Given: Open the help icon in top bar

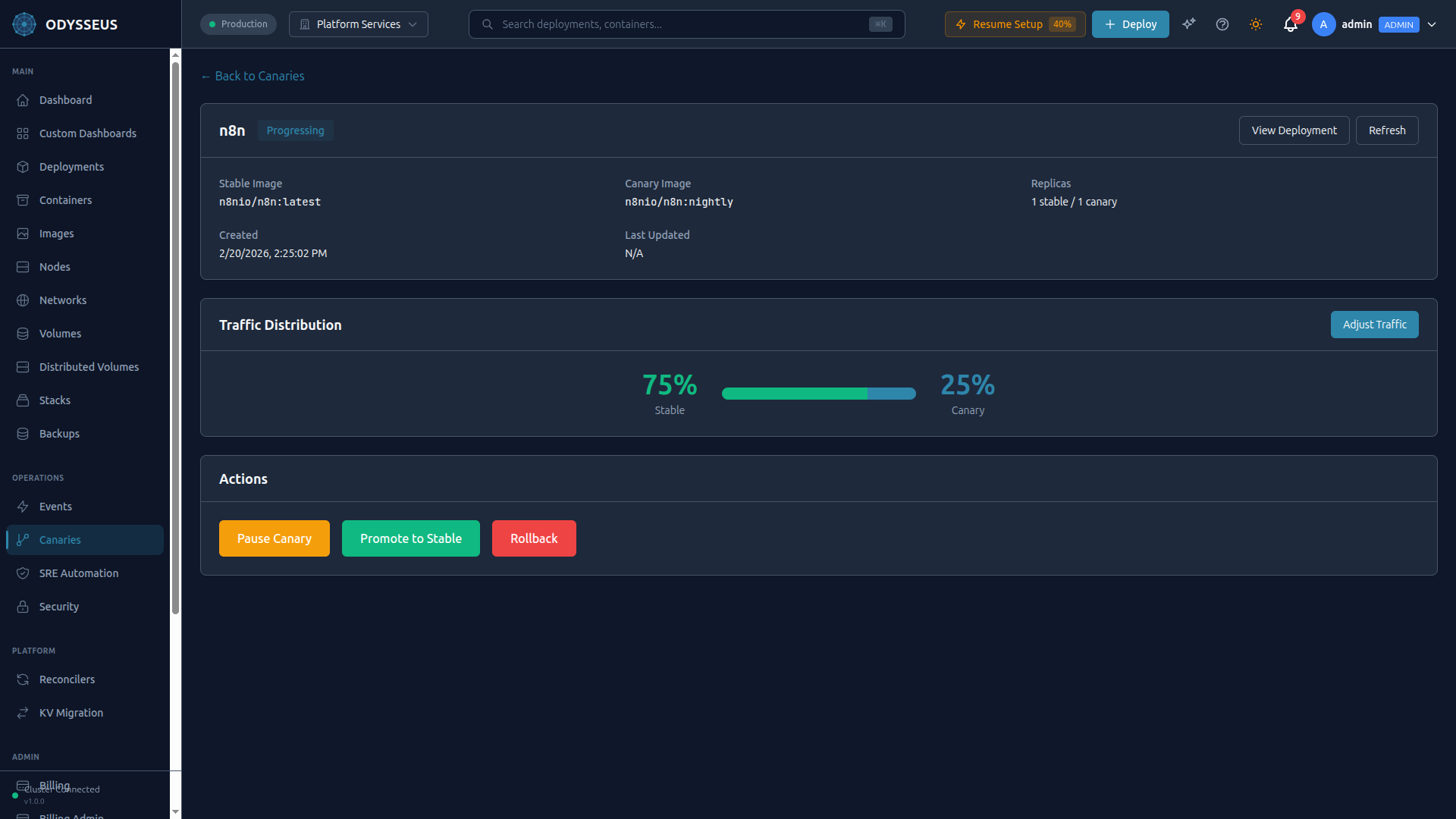Looking at the screenshot, I should tap(1222, 24).
